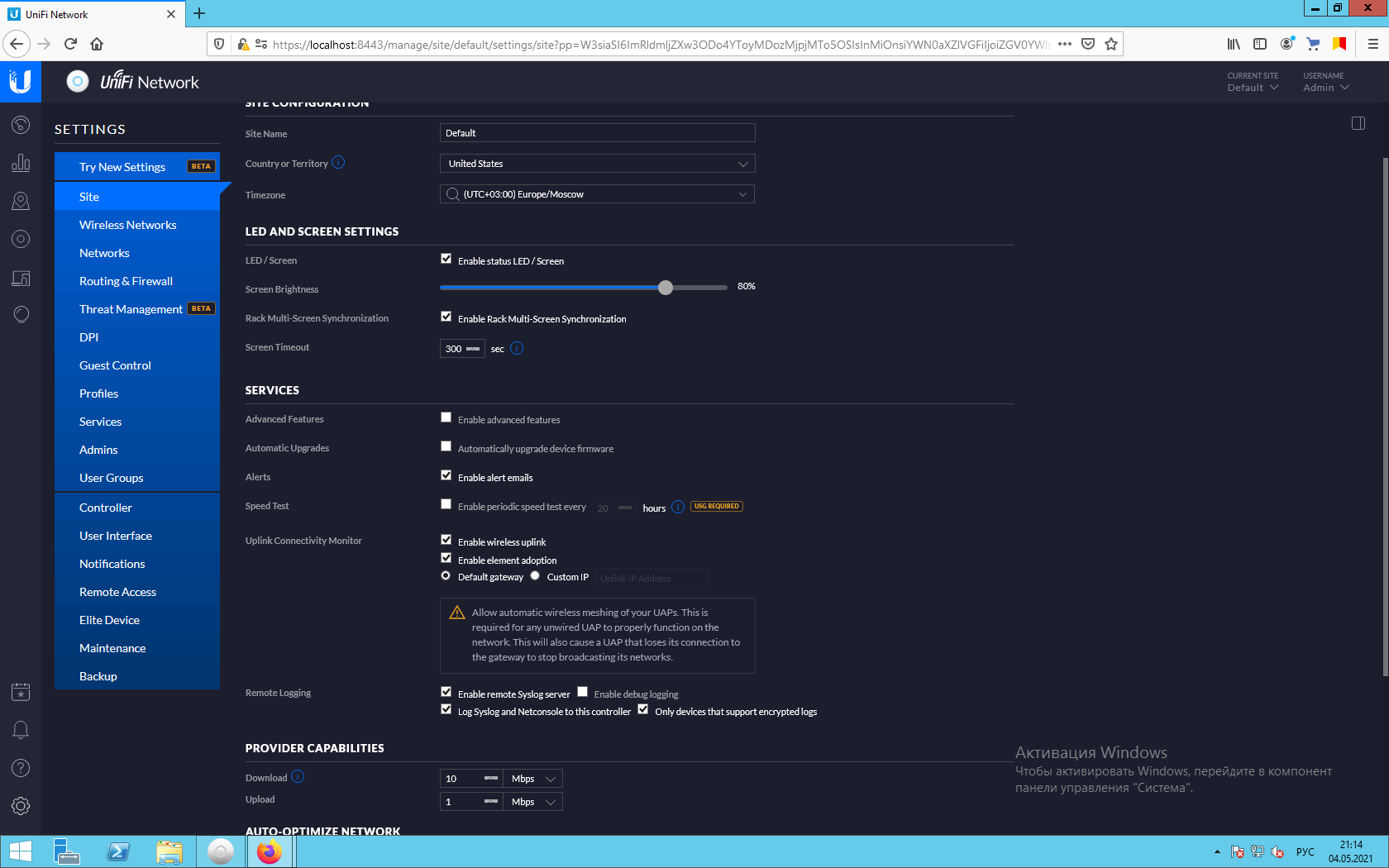Open the Settings gear icon
The width and height of the screenshot is (1389, 868).
coord(21,806)
